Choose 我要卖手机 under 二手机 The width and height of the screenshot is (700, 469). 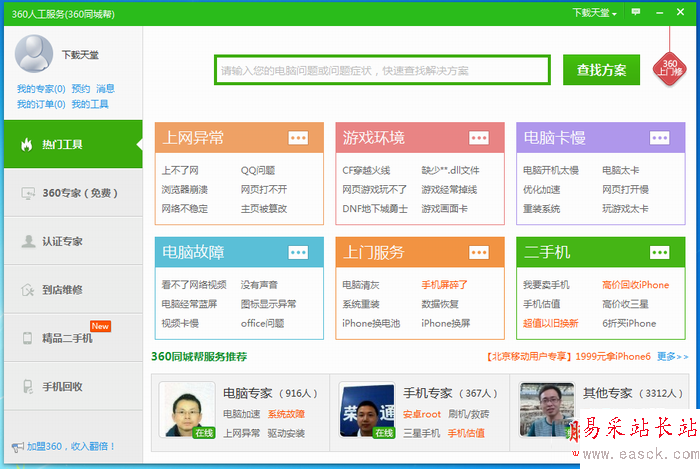(546, 285)
